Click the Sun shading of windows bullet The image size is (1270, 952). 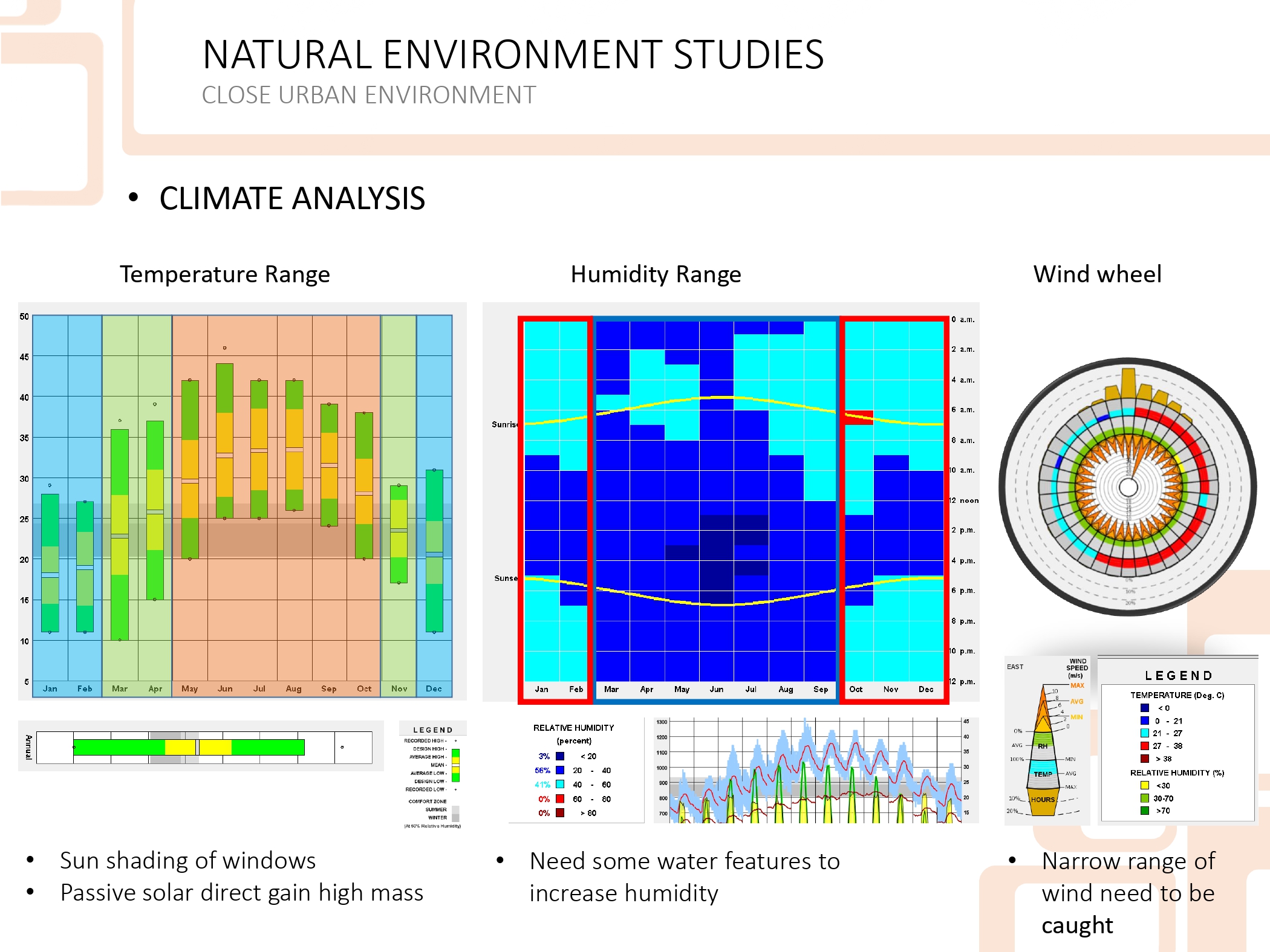tap(187, 860)
